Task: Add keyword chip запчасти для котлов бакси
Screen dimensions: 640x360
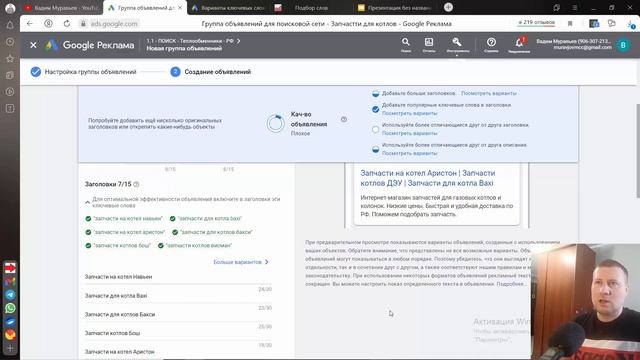Action: pos(213,232)
